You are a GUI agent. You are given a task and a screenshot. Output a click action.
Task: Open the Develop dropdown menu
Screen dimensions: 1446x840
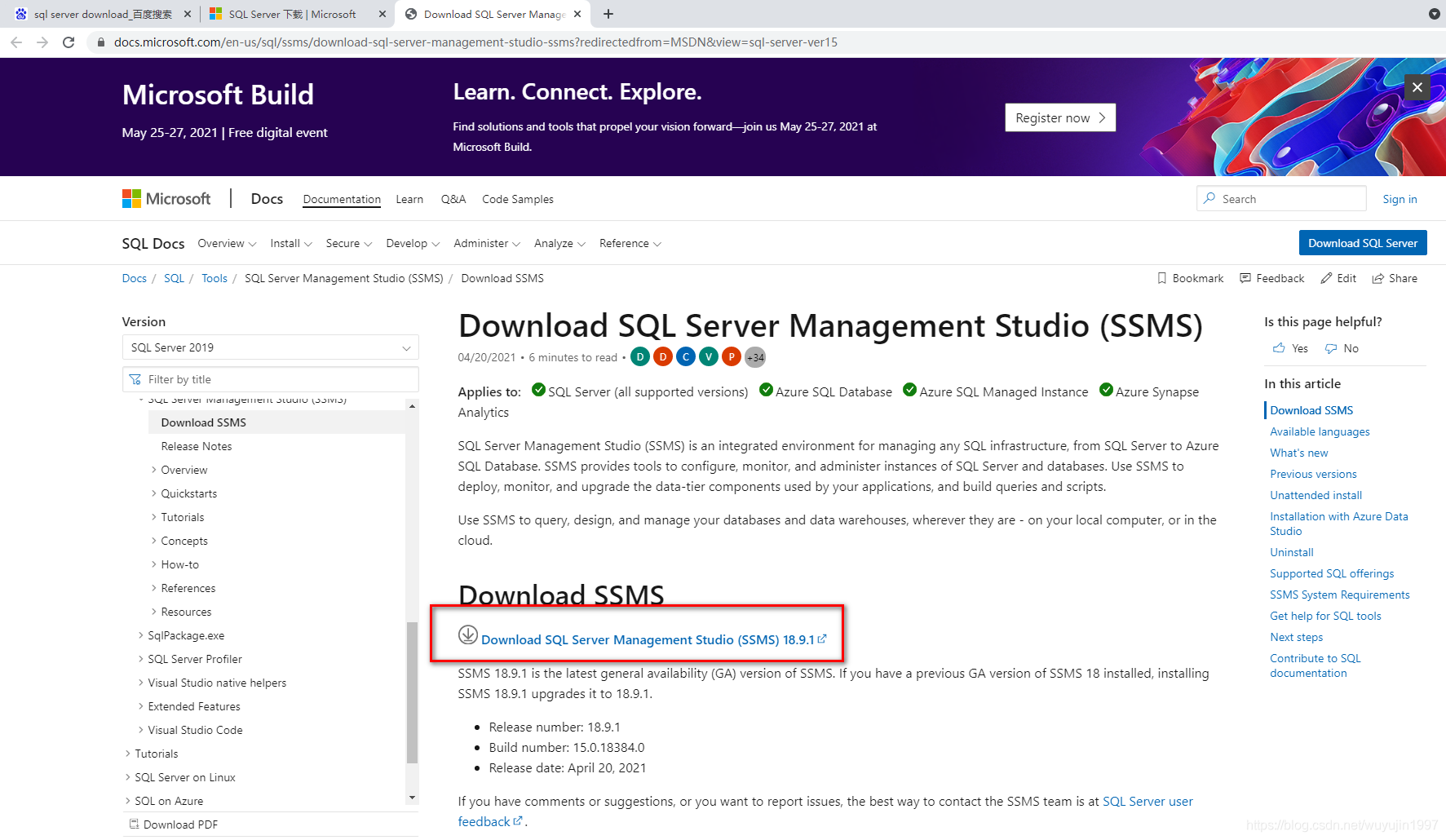[x=413, y=243]
